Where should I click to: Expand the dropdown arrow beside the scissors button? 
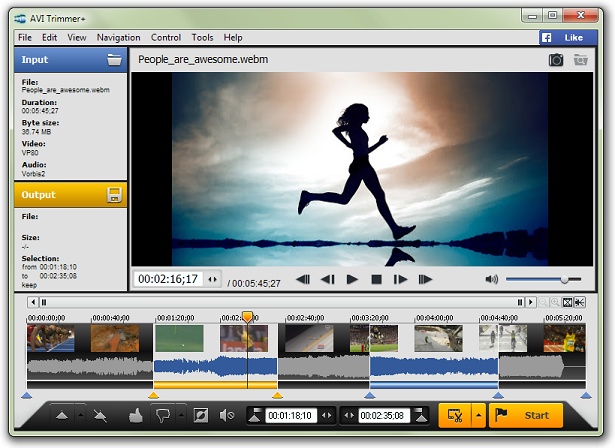click(x=478, y=415)
